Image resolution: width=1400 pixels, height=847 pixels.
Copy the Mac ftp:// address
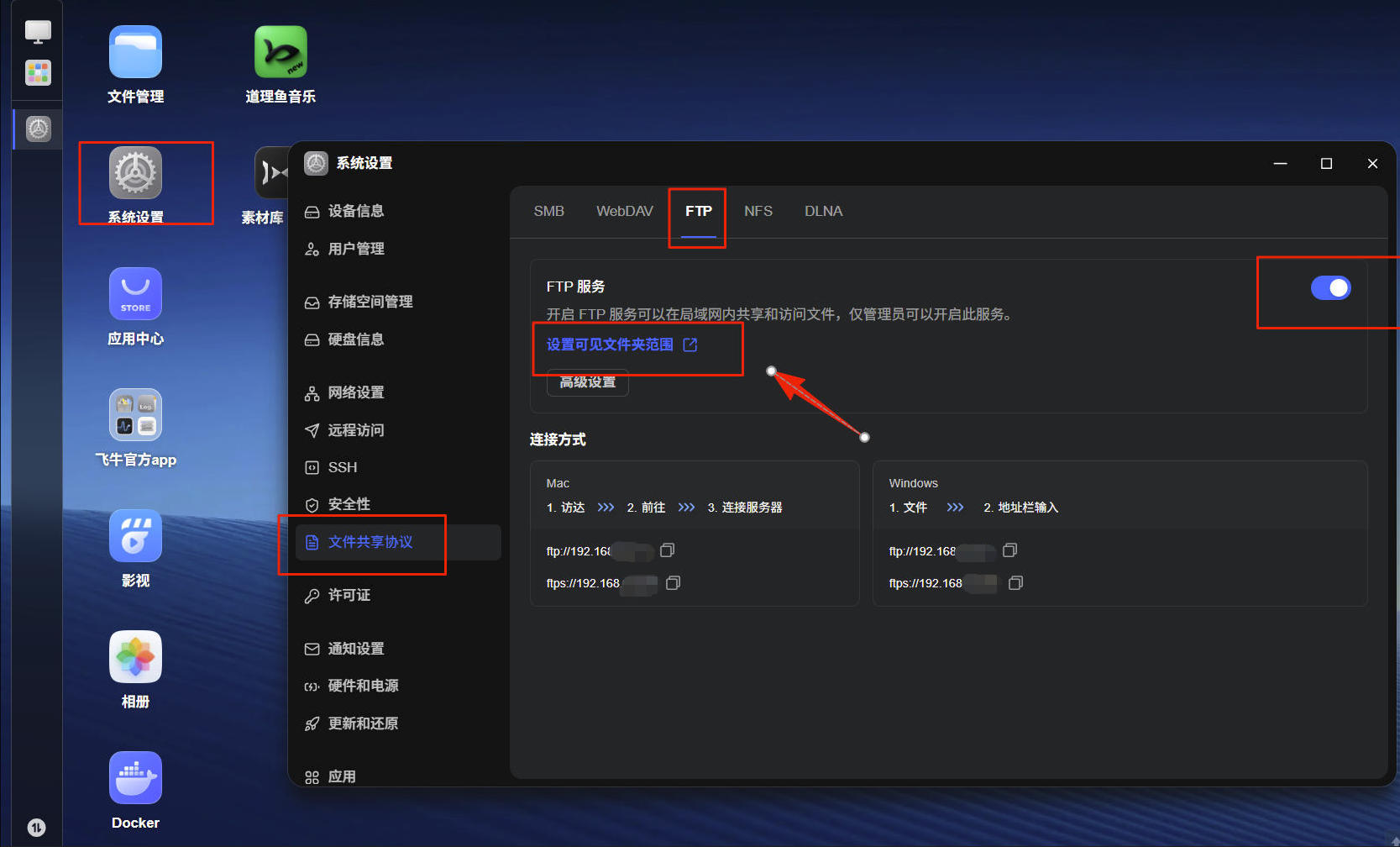pos(668,550)
